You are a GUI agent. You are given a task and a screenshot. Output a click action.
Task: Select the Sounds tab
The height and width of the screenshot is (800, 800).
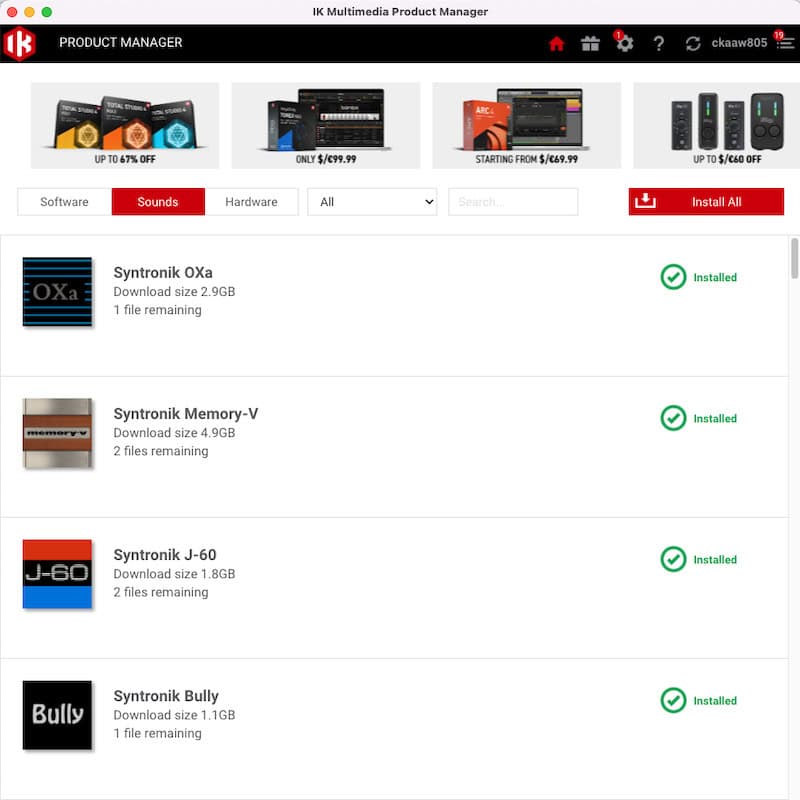158,202
